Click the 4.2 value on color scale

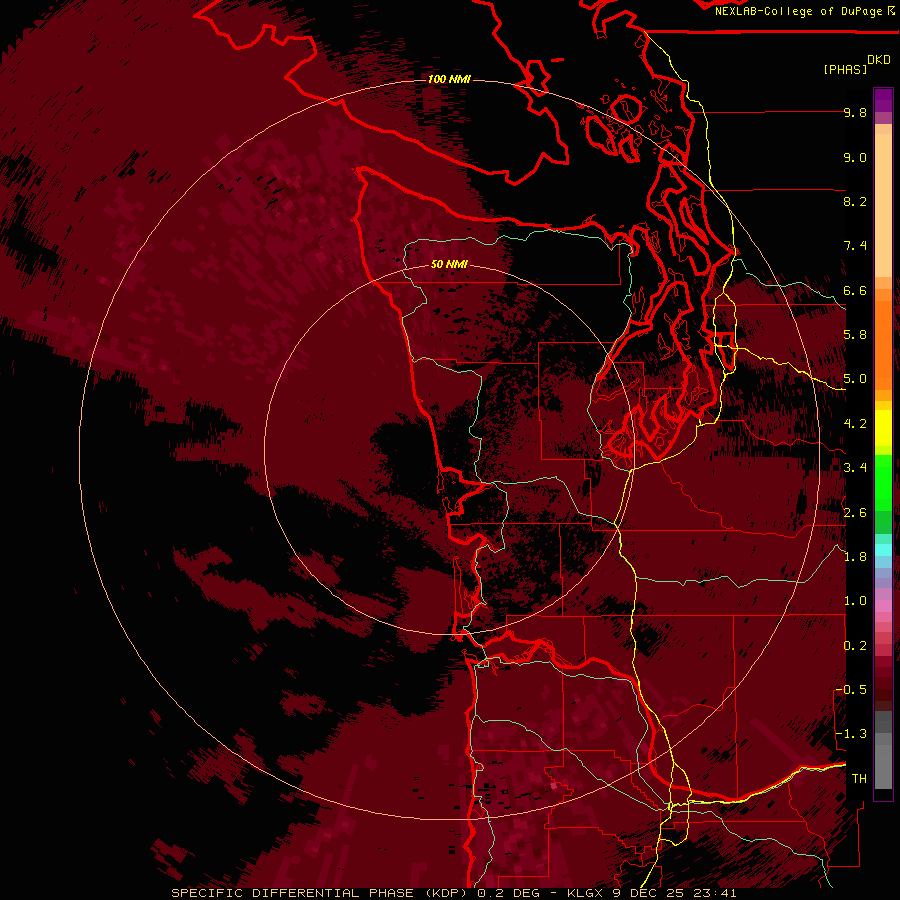[x=855, y=424]
